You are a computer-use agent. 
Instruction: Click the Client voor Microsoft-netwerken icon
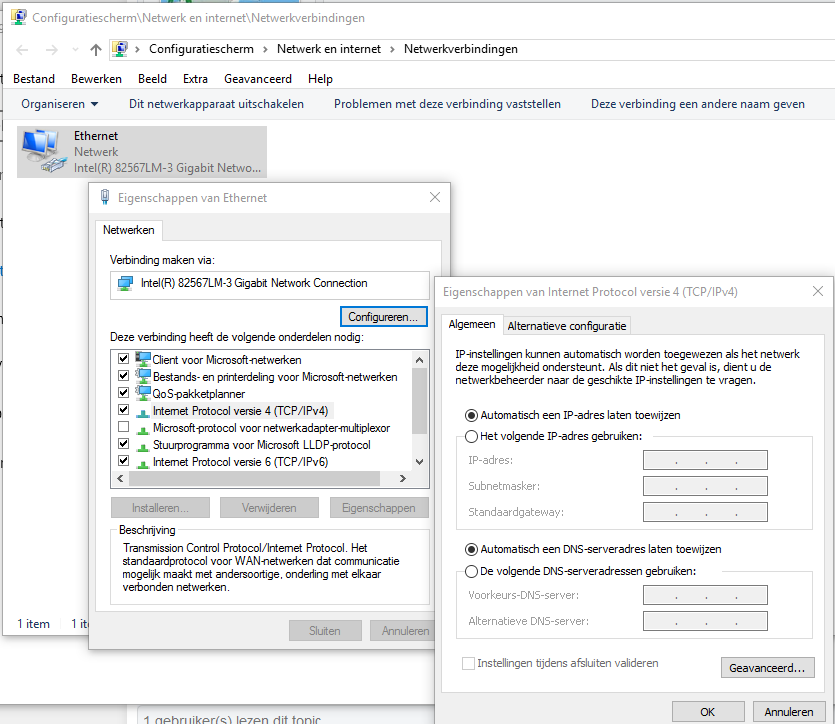pos(143,359)
